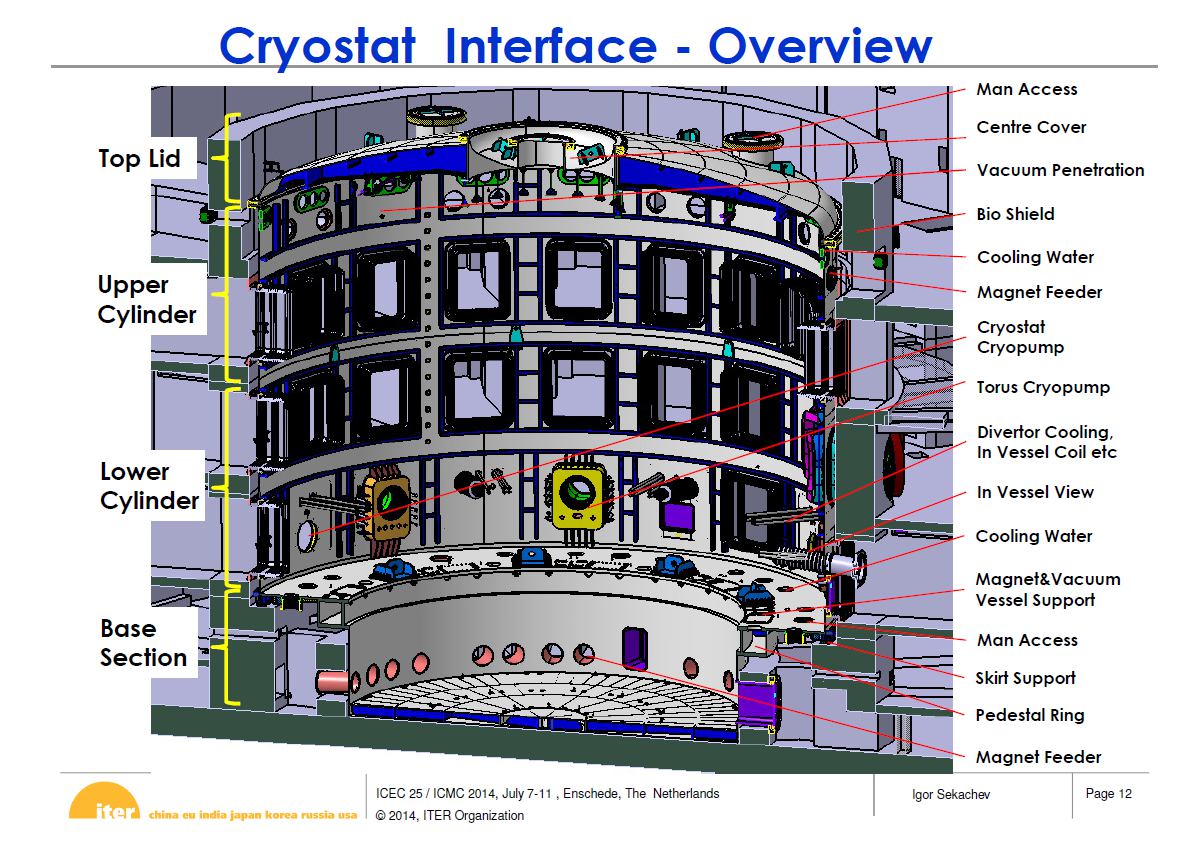This screenshot has height=845, width=1195.
Task: Click the bottom 'Magnet Feeder' label
Action: (x=1038, y=757)
